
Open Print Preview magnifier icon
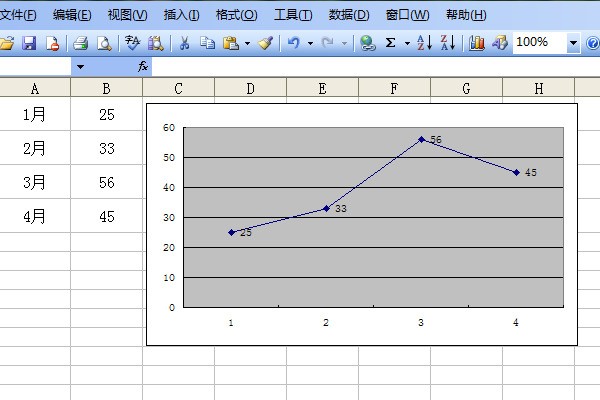pos(104,43)
